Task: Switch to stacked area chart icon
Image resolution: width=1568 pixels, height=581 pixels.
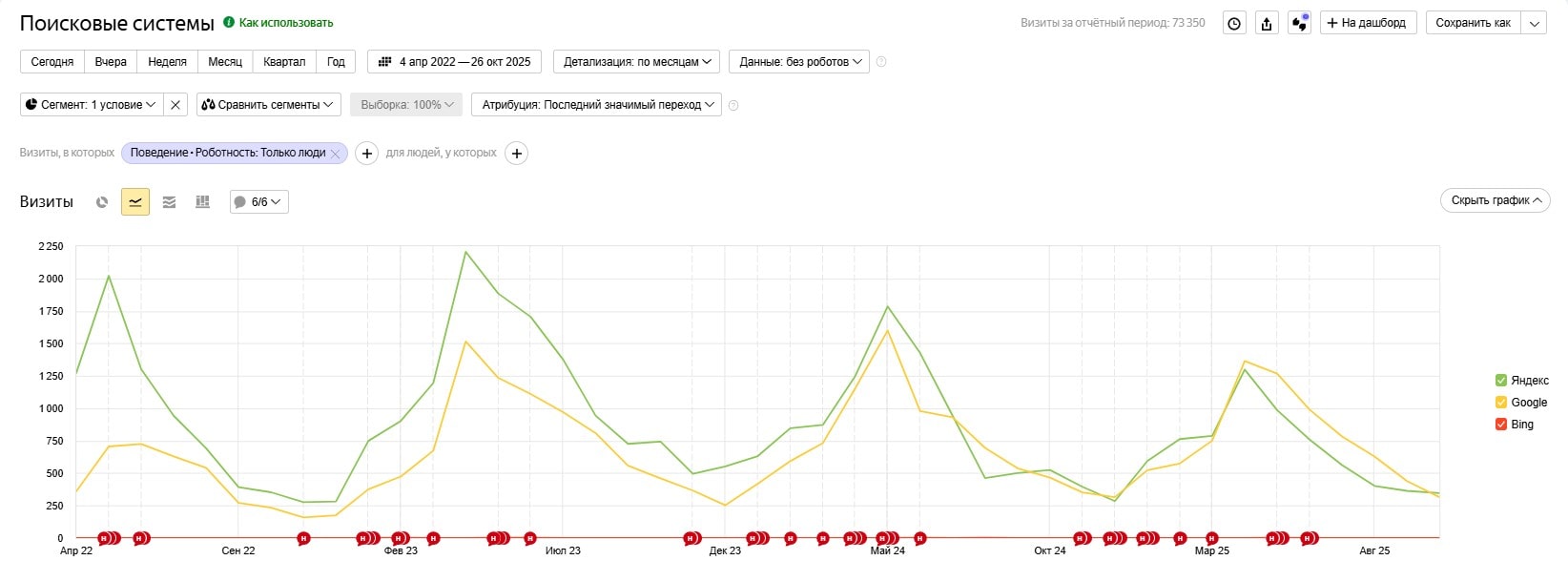Action: [169, 202]
